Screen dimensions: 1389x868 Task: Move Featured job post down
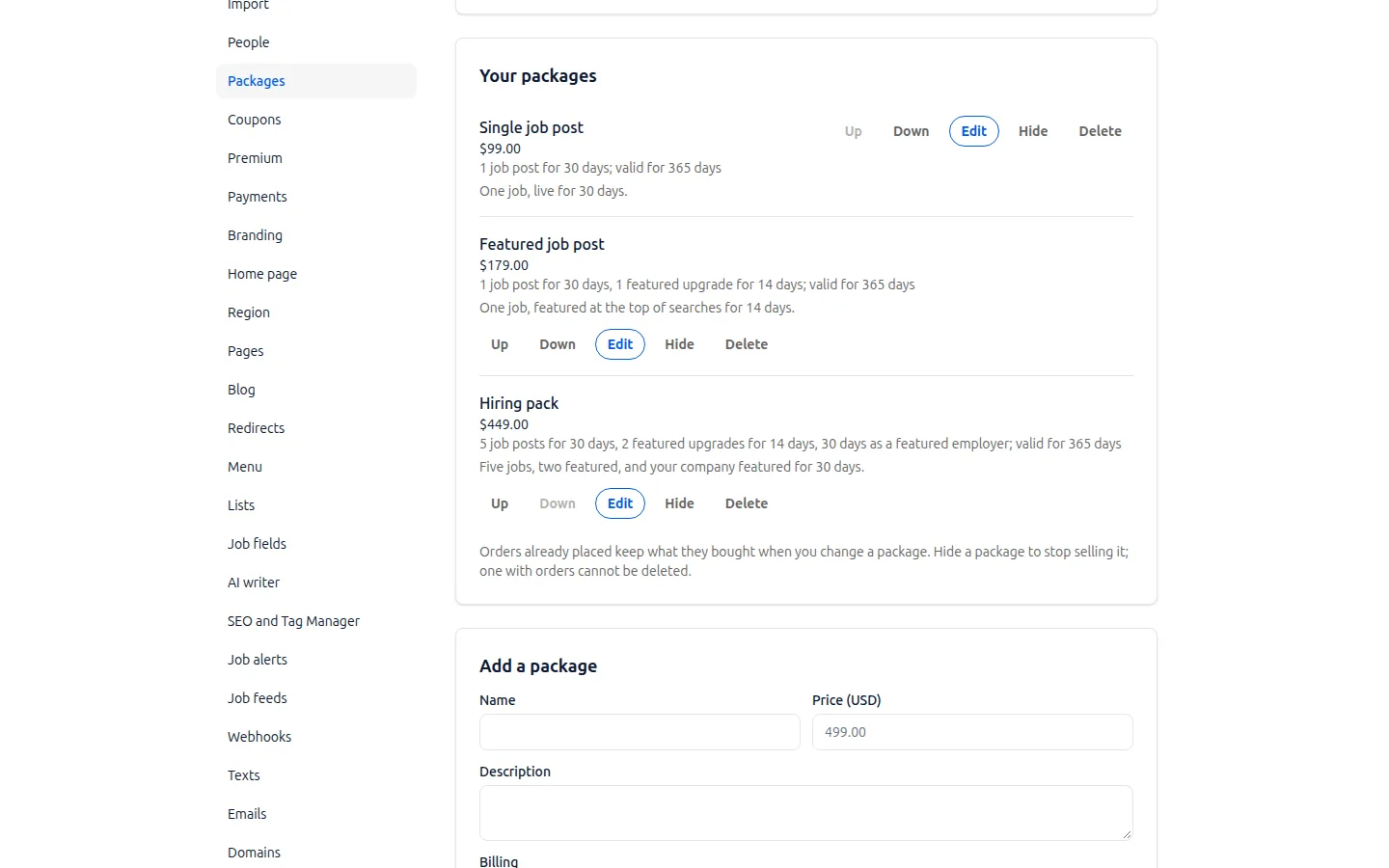pyautogui.click(x=558, y=344)
